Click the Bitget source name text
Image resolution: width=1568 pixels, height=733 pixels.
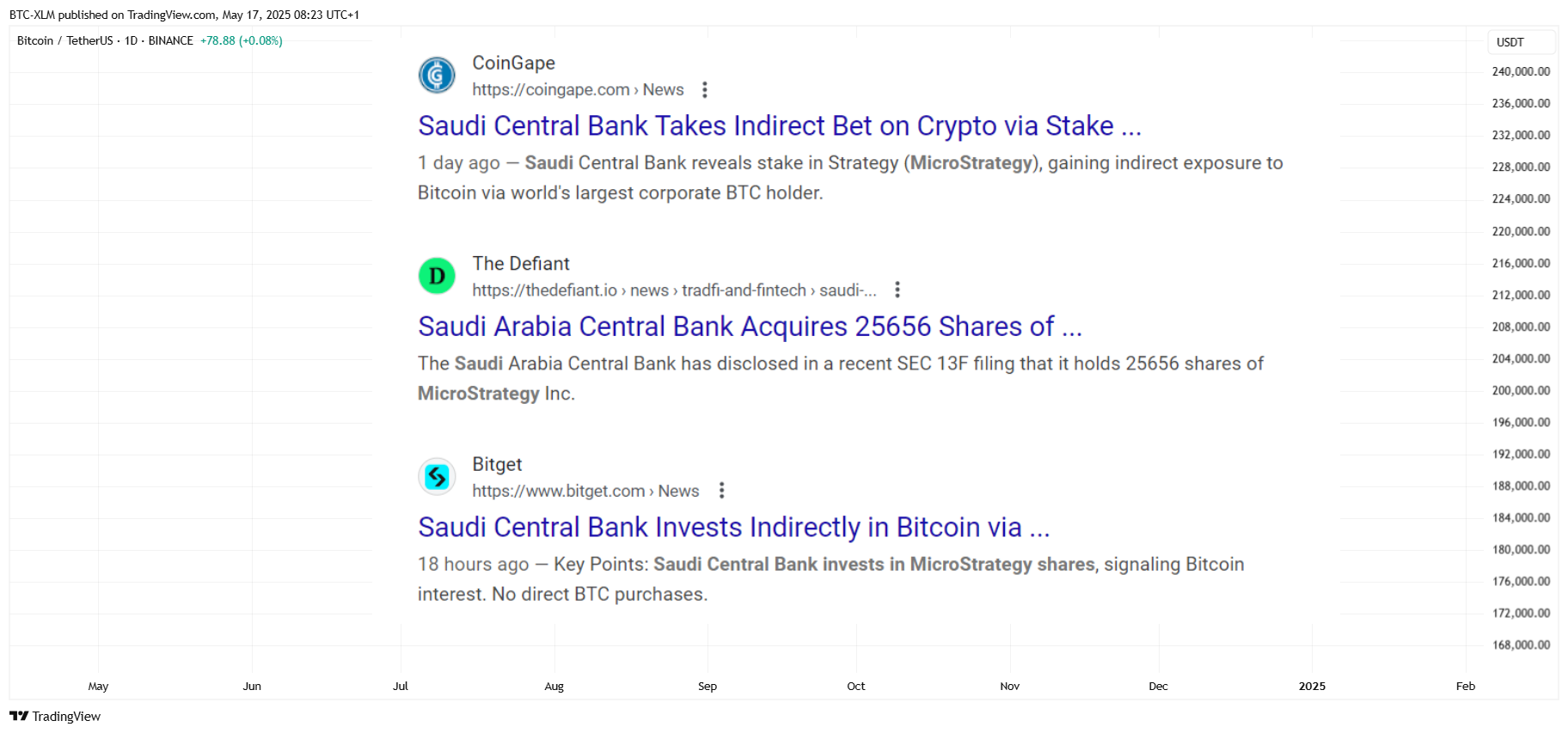(x=497, y=464)
